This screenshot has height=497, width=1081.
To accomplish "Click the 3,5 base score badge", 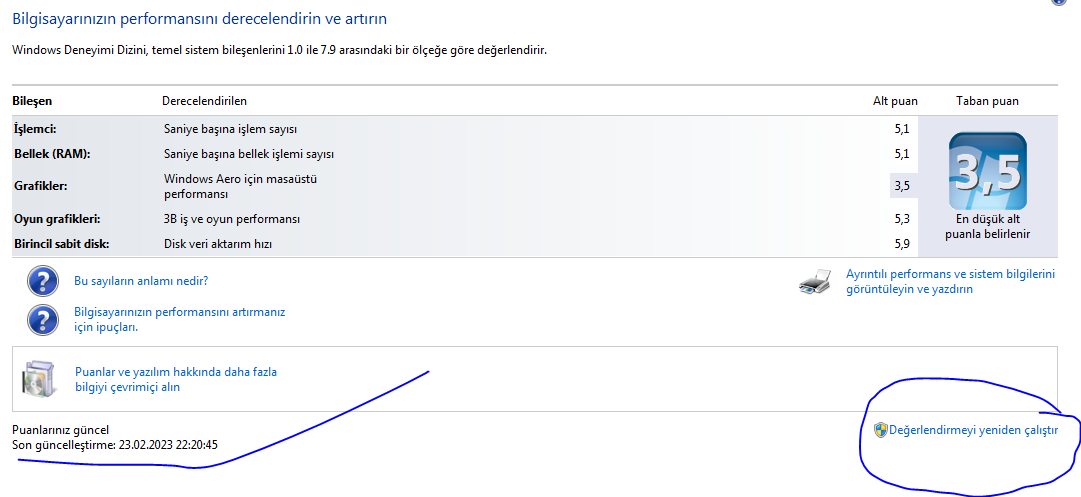I will click(987, 172).
